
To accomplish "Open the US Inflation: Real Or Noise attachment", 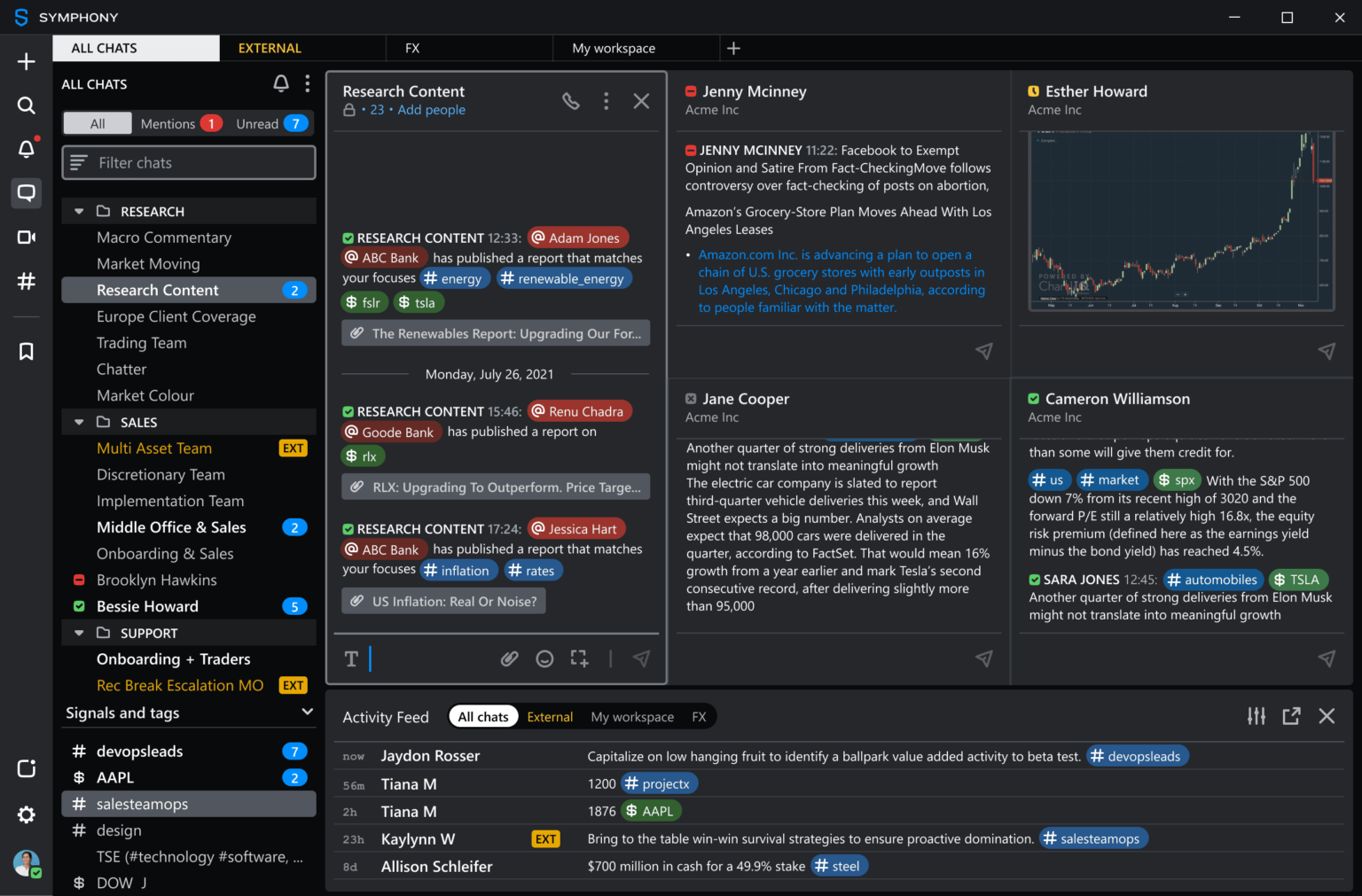I will 444,601.
